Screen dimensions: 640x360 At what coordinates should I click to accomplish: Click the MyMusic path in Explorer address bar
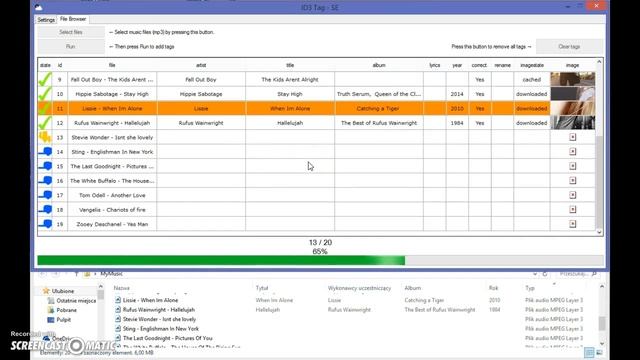click(111, 274)
